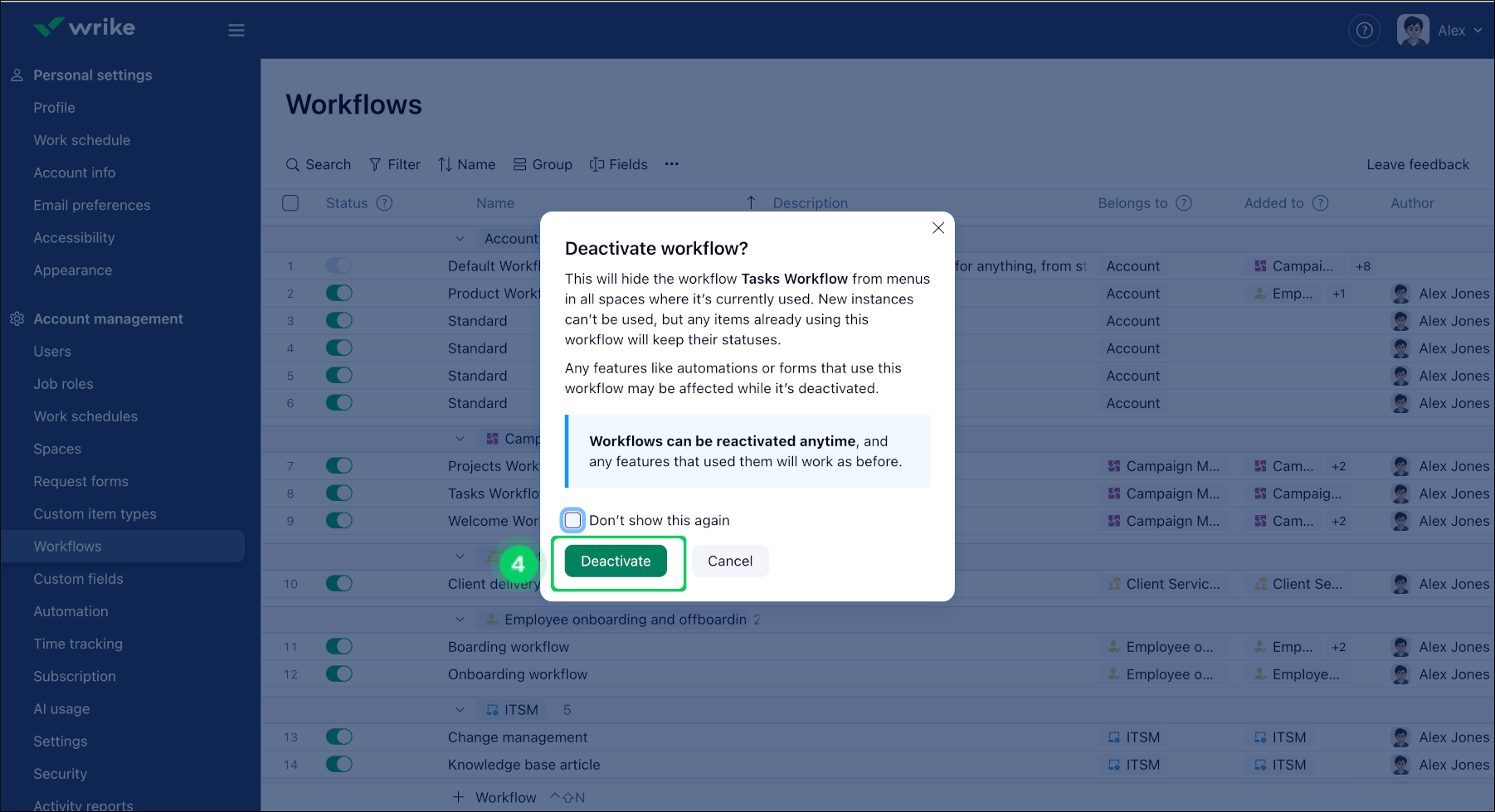The height and width of the screenshot is (812, 1495).
Task: Open the Filter options
Action: tap(395, 164)
